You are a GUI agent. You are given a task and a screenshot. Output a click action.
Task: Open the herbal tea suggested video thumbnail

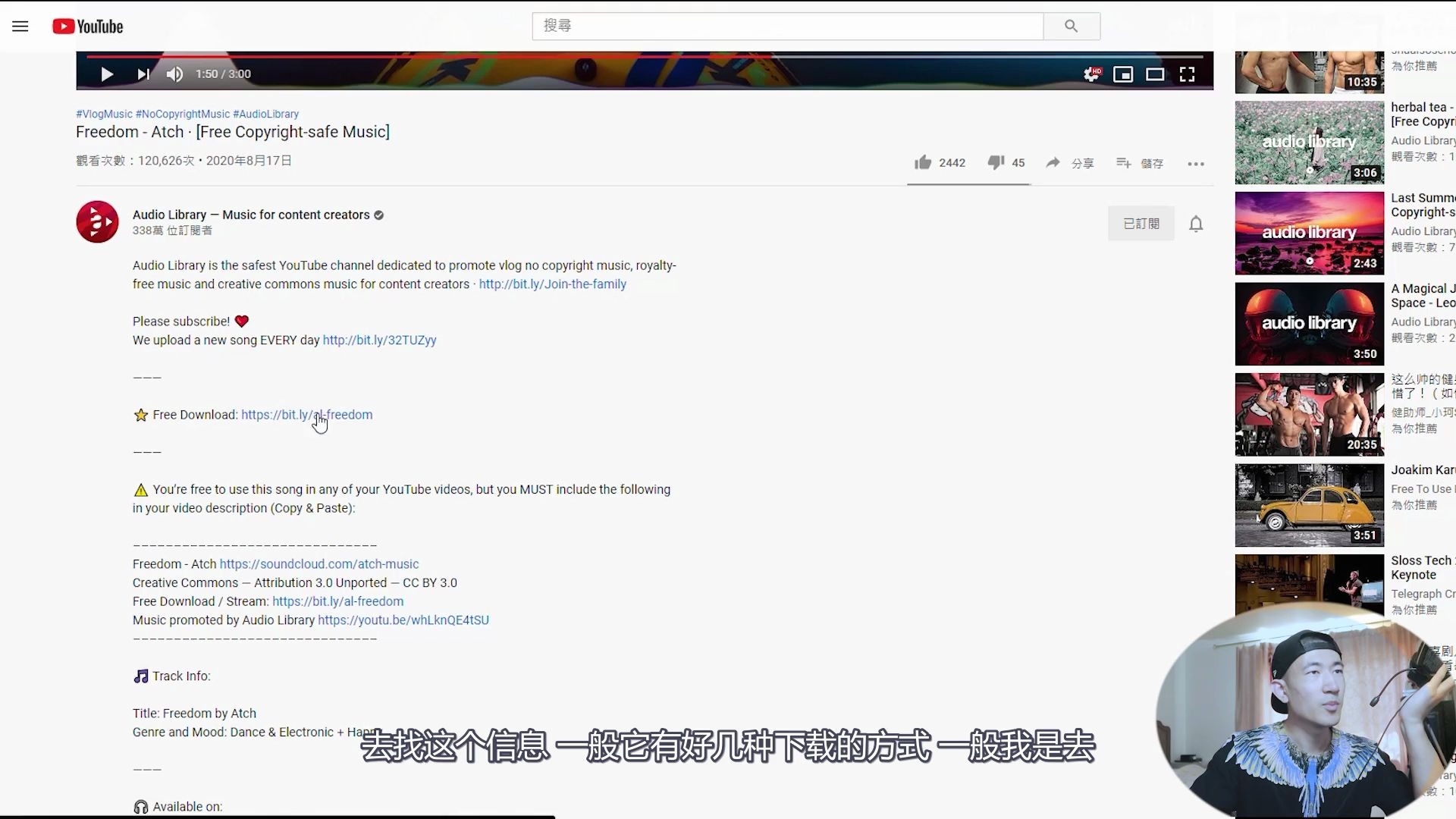pyautogui.click(x=1310, y=143)
